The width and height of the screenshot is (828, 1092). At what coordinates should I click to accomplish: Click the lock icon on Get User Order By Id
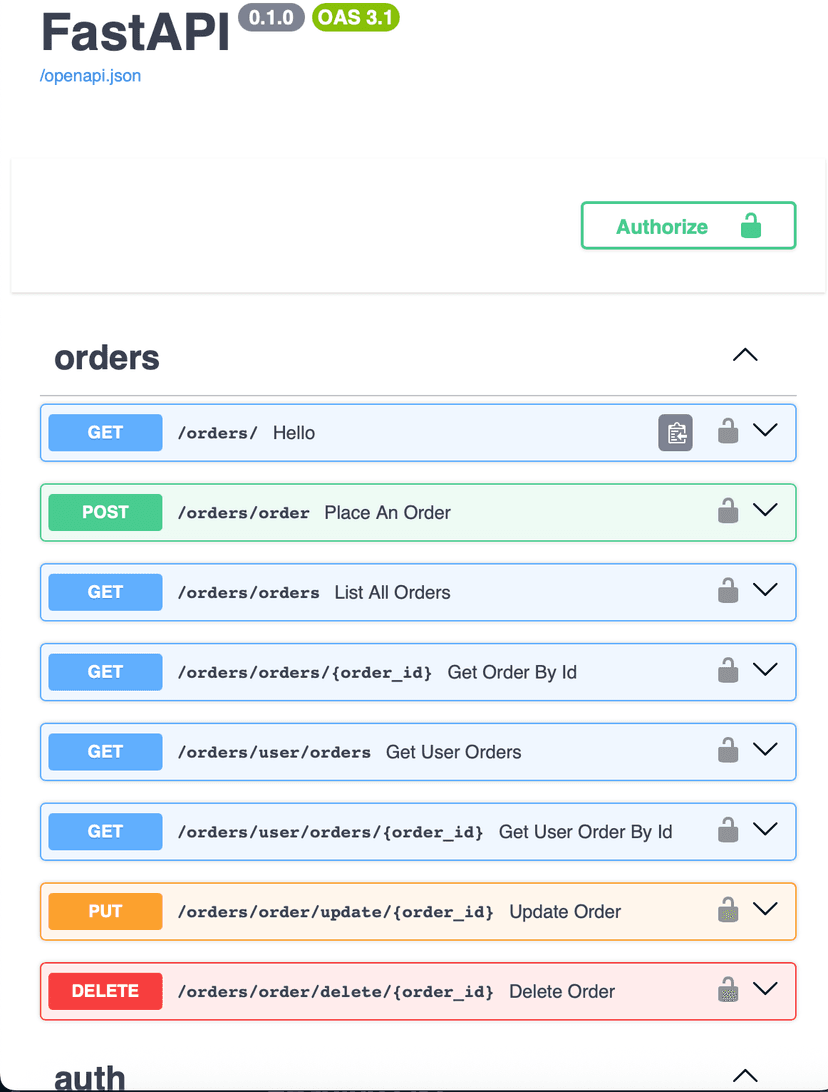coord(727,830)
